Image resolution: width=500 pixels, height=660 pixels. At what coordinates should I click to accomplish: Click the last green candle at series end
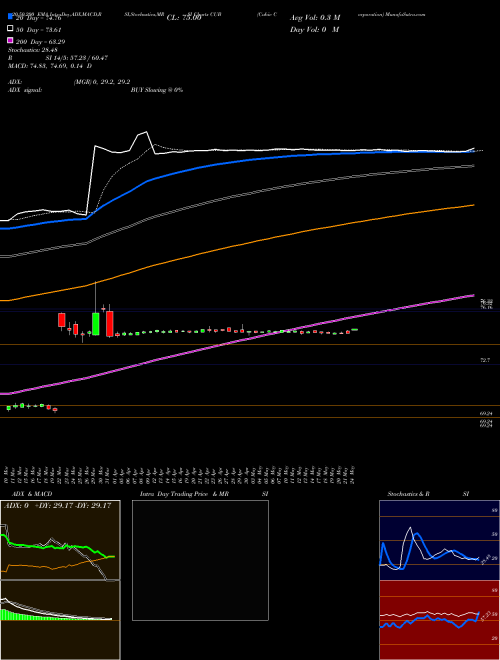click(x=354, y=330)
